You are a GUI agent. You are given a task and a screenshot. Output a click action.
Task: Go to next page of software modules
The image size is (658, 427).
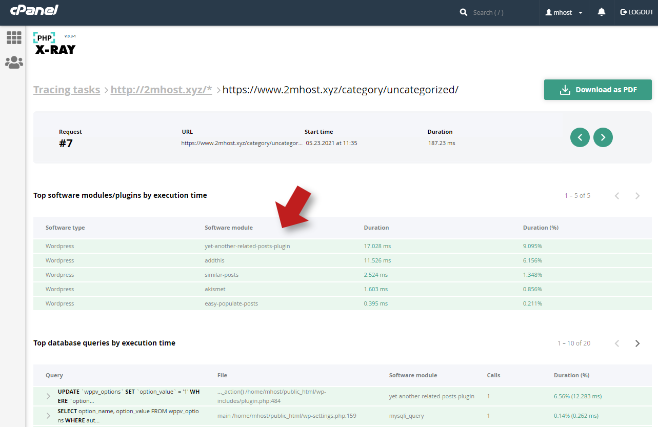click(638, 196)
